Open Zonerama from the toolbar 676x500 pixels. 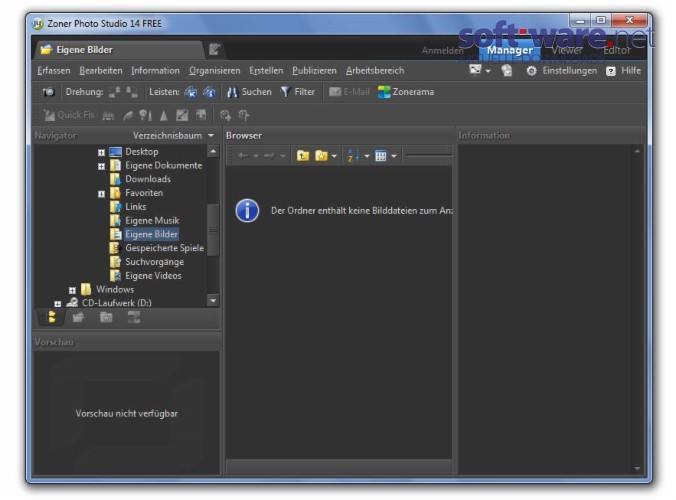click(406, 92)
